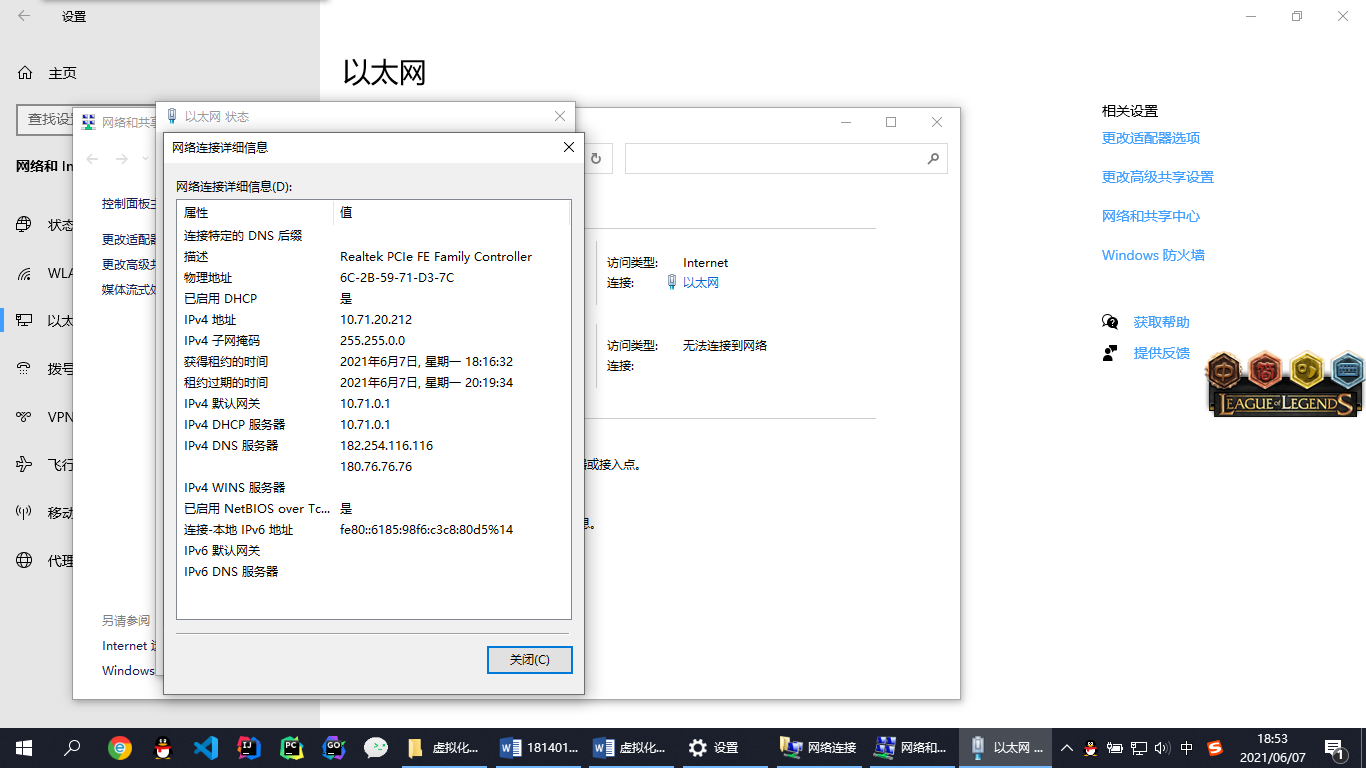
Task: Click the Settings back arrow
Action: pos(24,16)
